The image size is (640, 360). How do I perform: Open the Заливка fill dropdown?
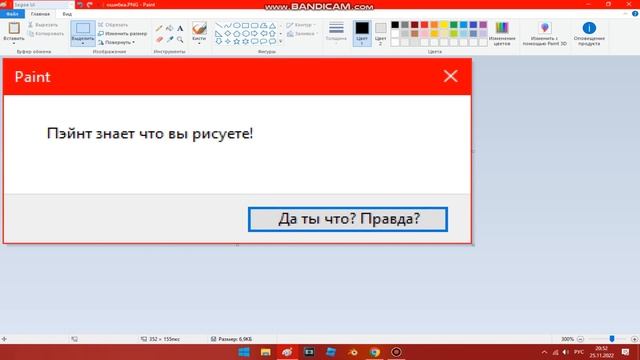[x=302, y=34]
